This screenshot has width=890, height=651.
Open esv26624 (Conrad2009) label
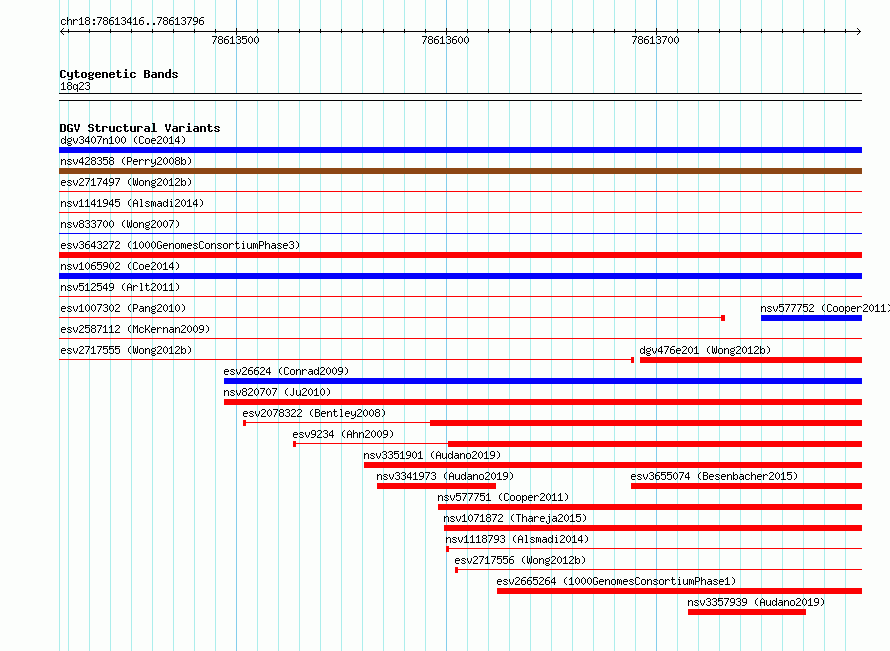point(286,371)
